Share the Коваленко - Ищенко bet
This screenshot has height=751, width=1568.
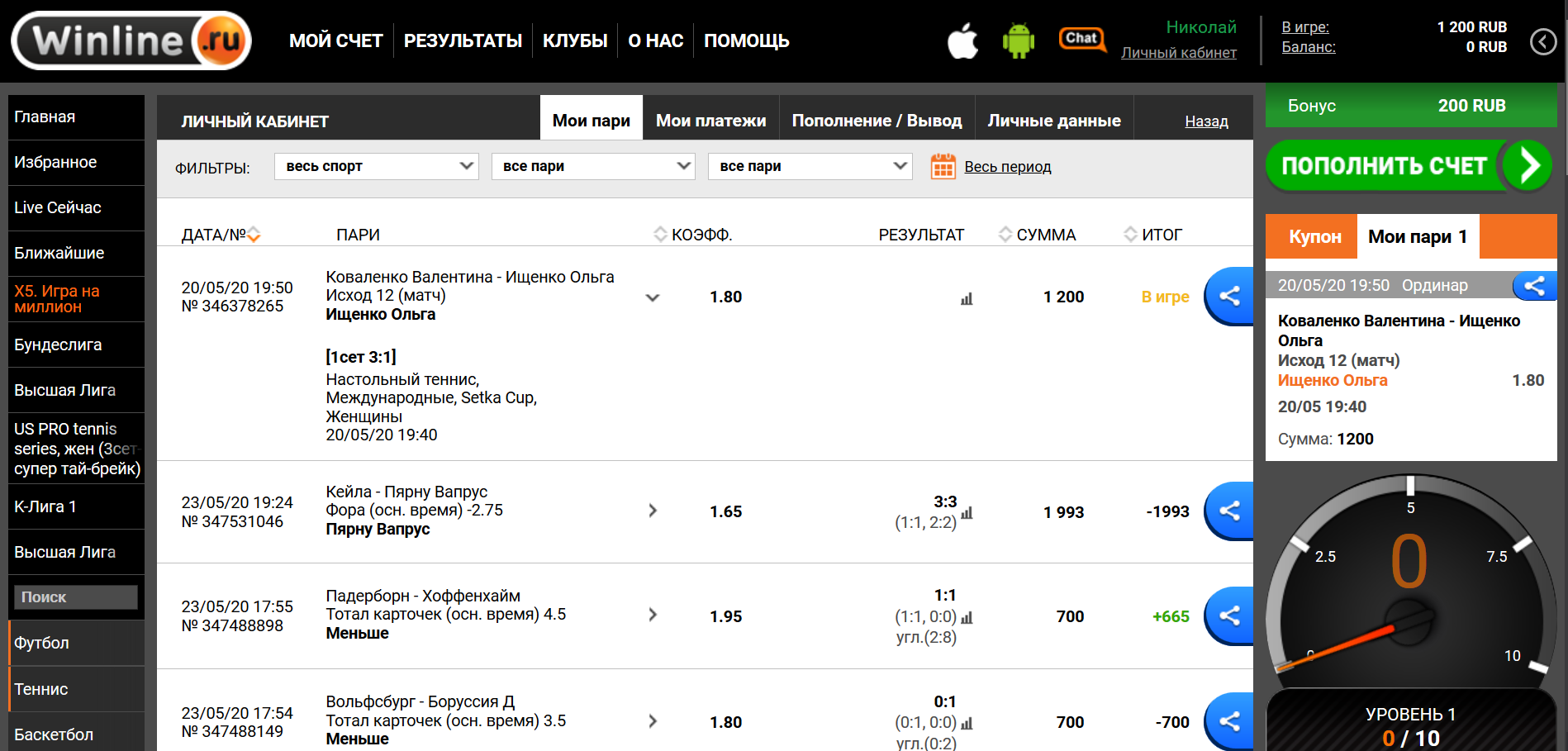coord(1229,297)
